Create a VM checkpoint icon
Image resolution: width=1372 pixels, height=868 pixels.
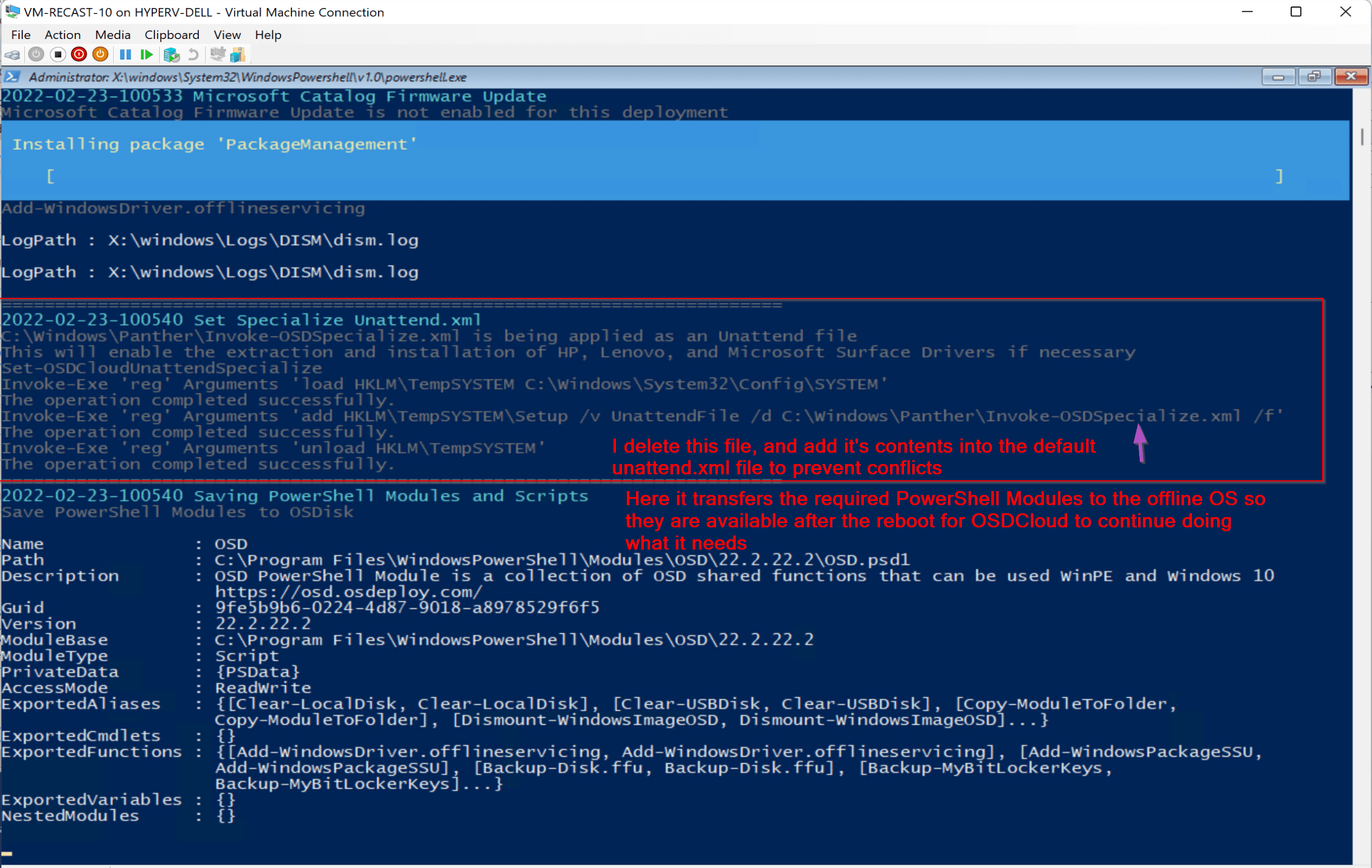(x=171, y=55)
